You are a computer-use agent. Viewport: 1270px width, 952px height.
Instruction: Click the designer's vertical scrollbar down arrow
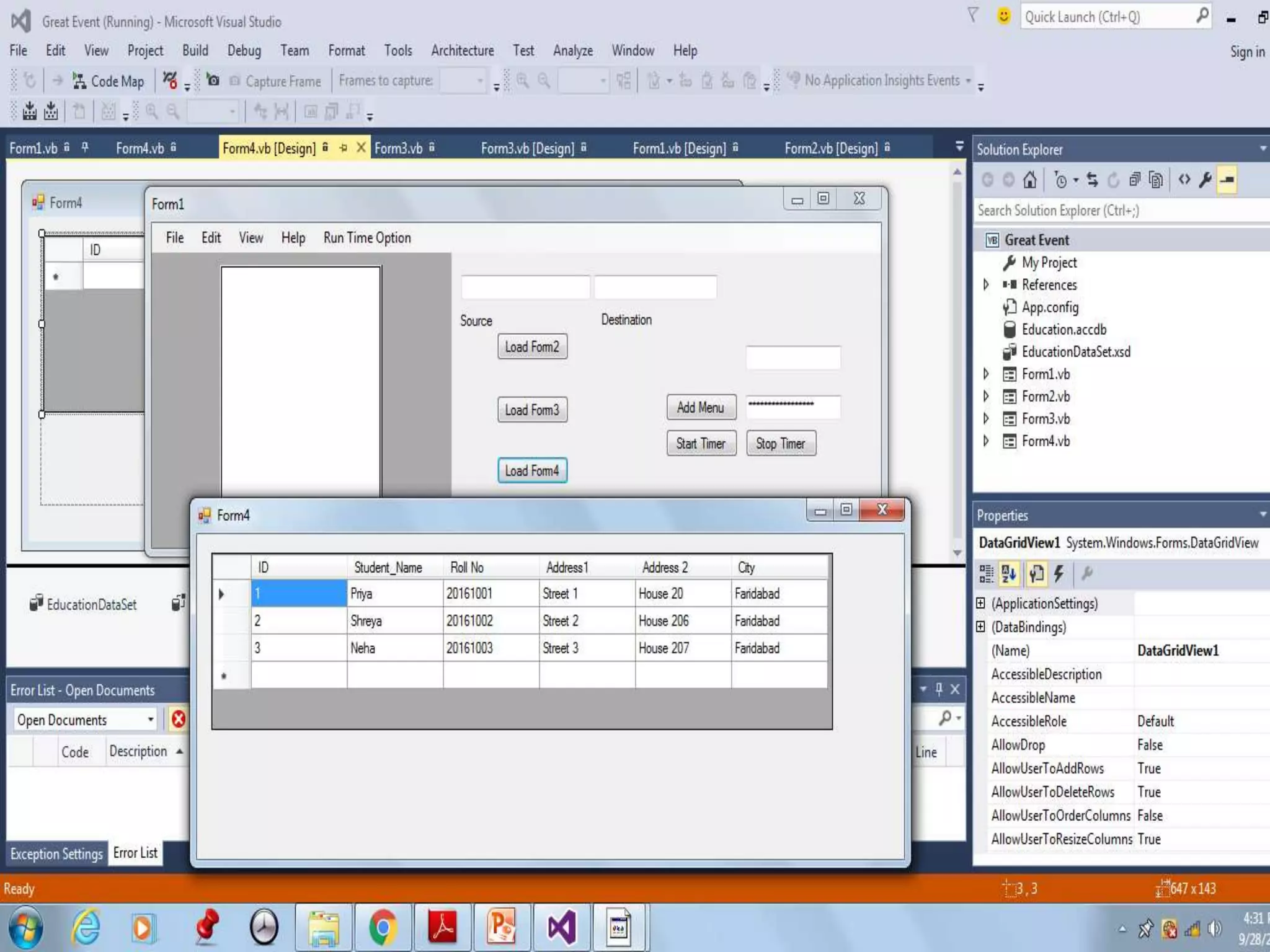(957, 552)
